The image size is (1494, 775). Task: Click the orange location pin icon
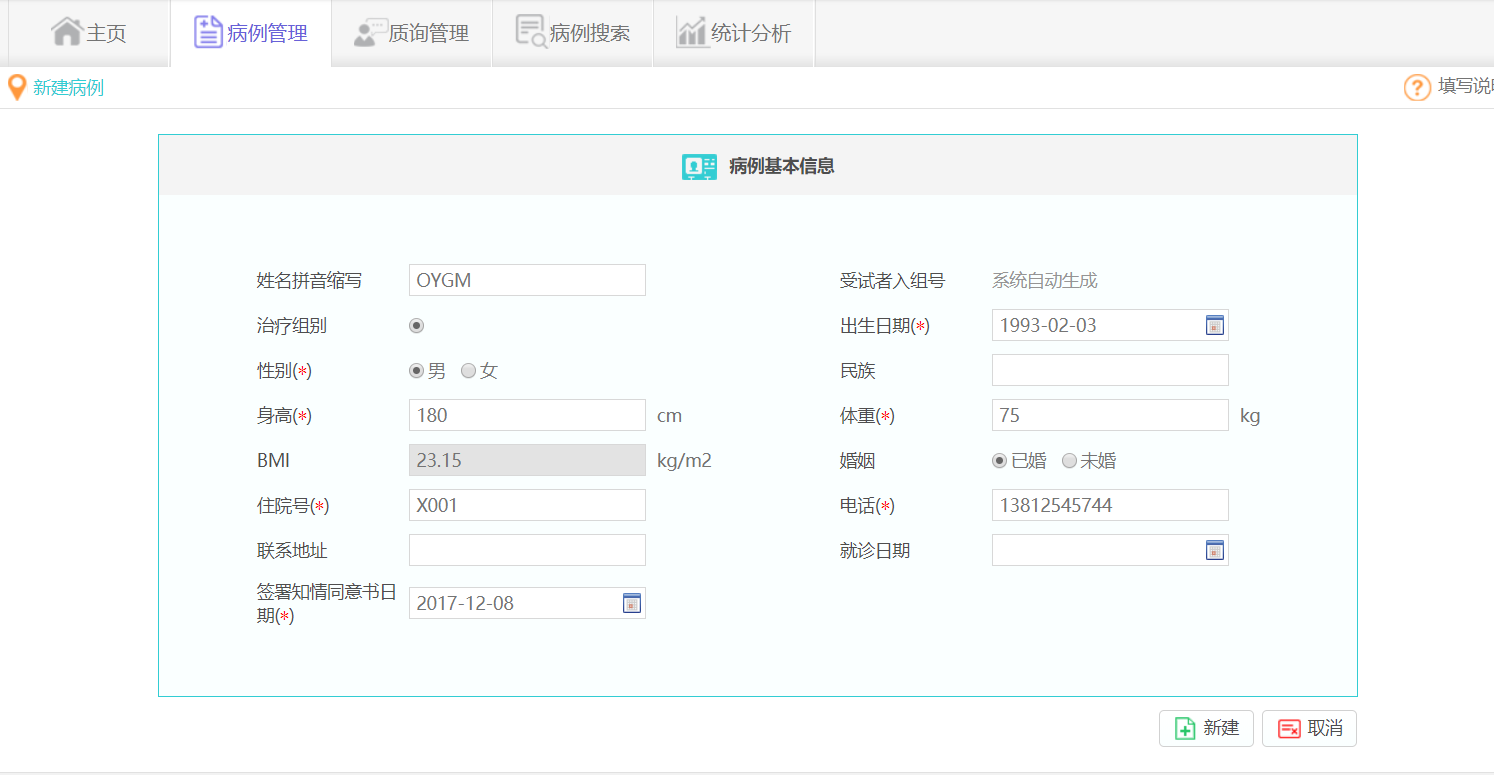click(16, 88)
